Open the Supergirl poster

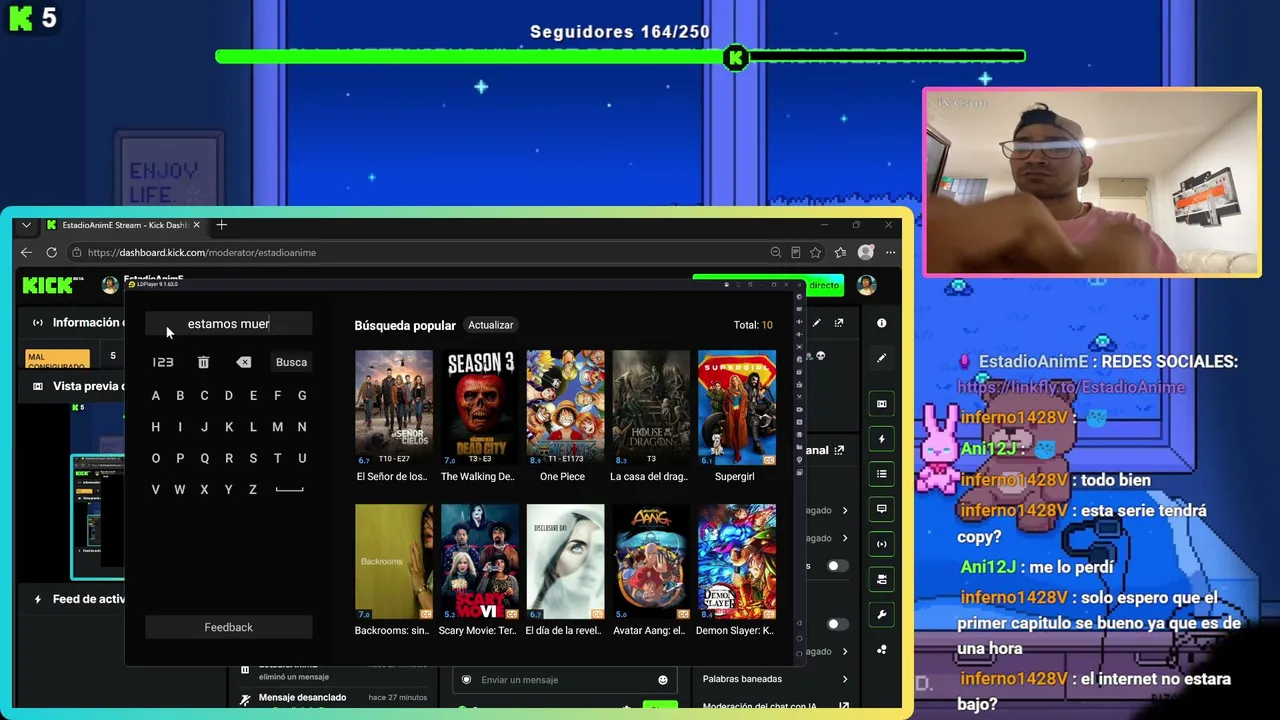pyautogui.click(x=737, y=408)
